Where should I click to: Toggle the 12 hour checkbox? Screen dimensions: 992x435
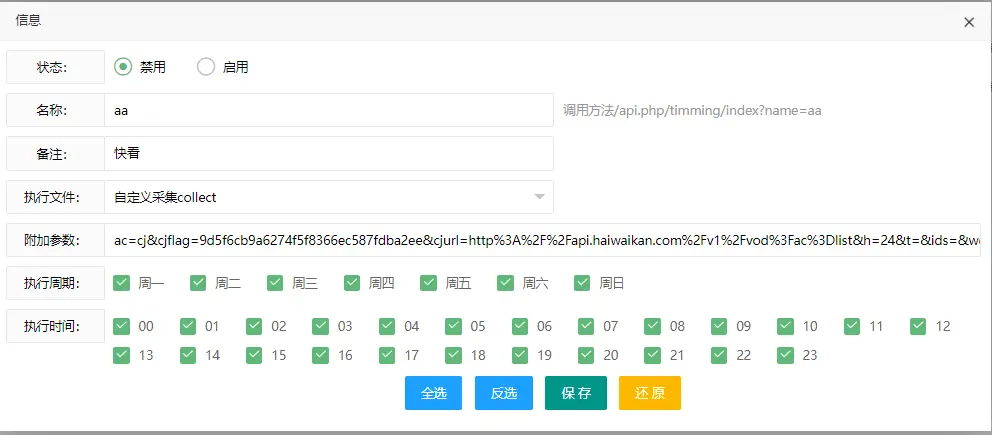tap(919, 326)
